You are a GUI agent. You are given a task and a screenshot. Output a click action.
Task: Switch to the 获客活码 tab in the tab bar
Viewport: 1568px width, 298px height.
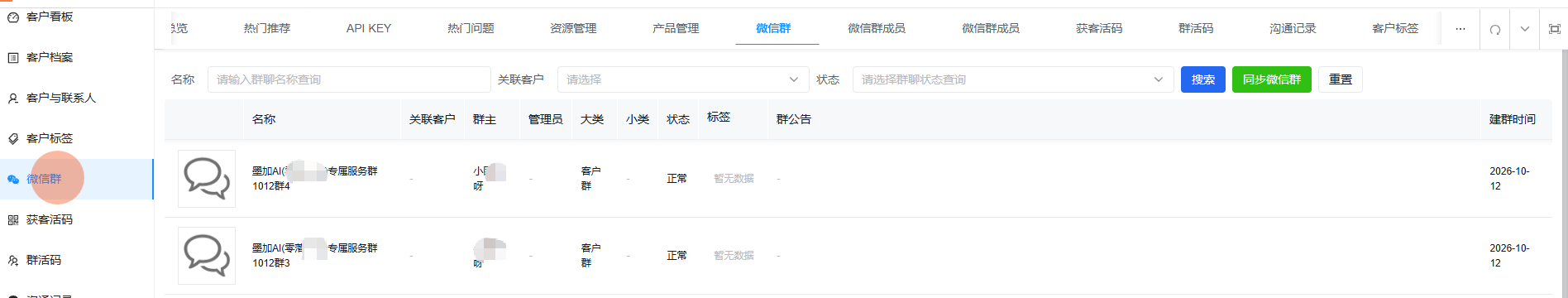pyautogui.click(x=1099, y=28)
